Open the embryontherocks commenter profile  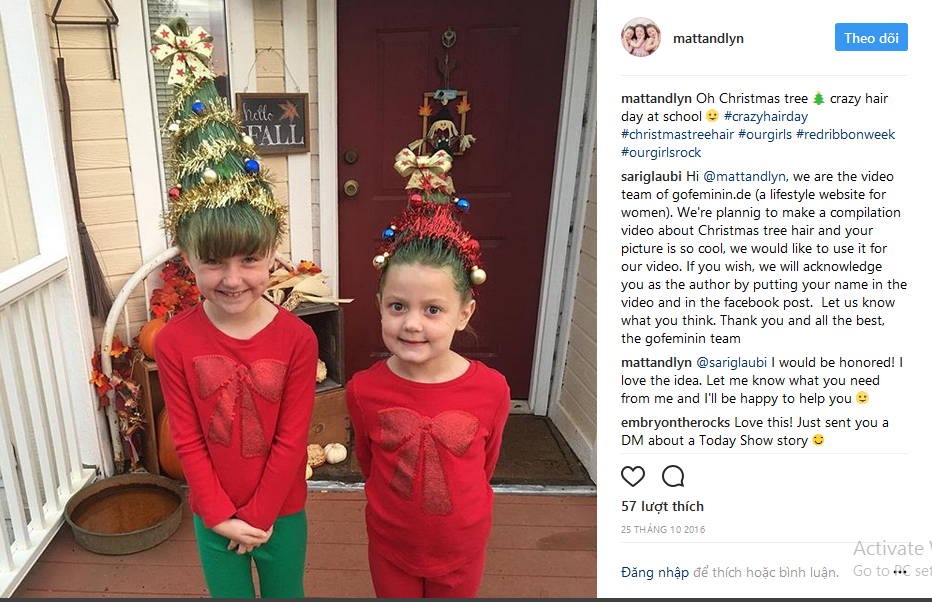[675, 423]
